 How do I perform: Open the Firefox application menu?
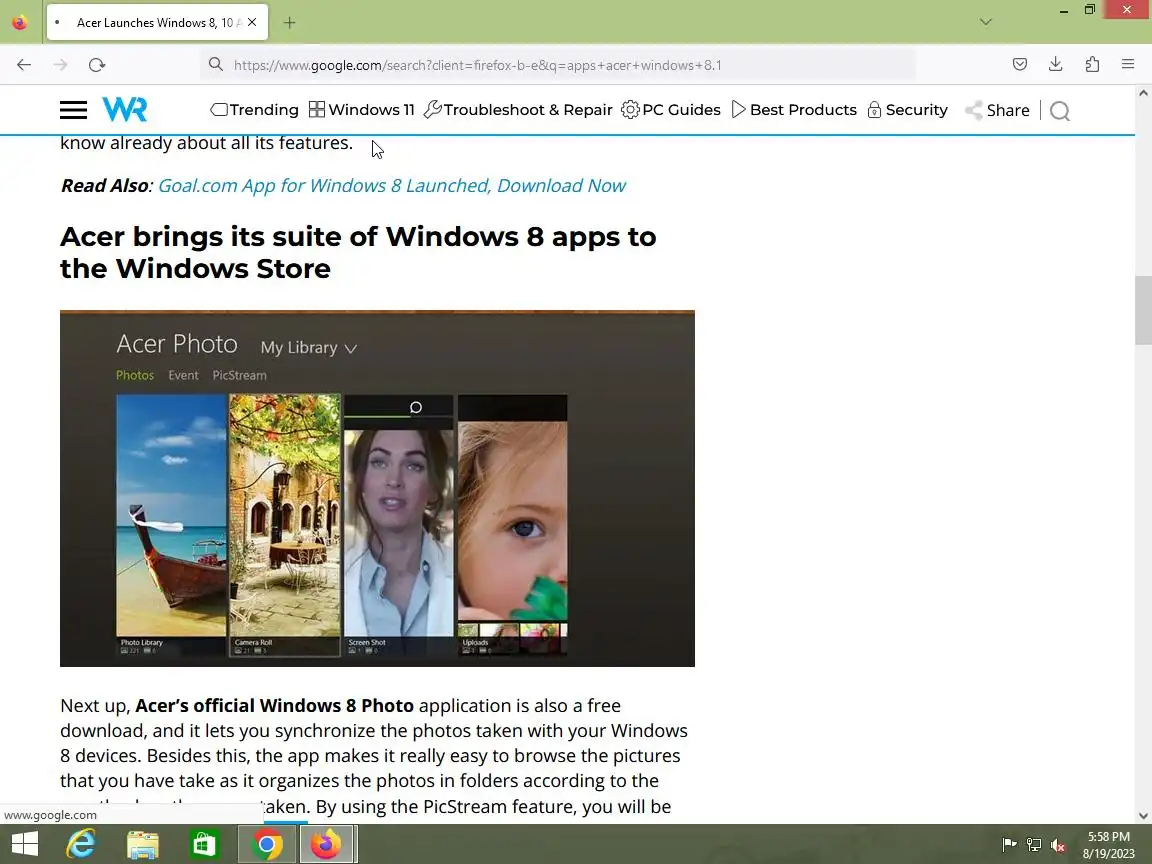point(1128,65)
